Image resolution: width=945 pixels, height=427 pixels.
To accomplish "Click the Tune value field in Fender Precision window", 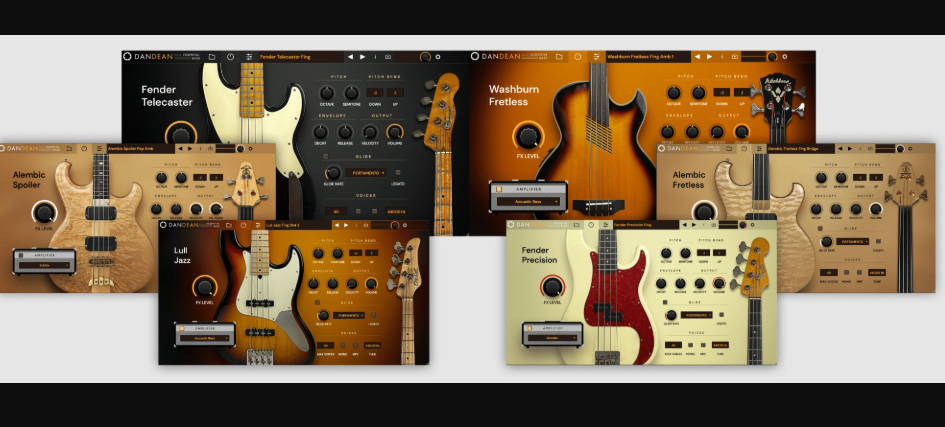I will pos(720,345).
